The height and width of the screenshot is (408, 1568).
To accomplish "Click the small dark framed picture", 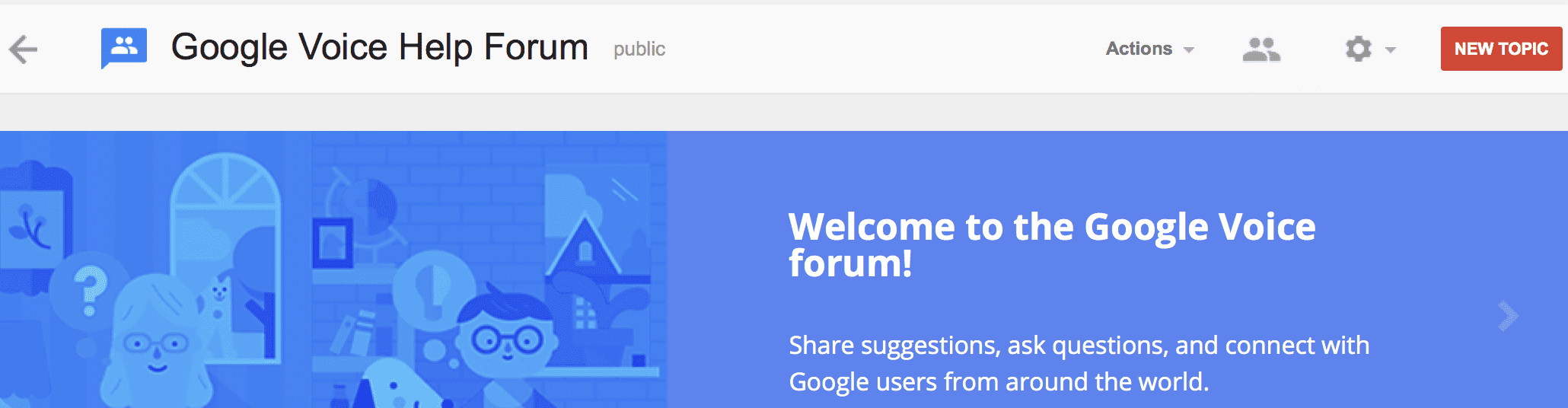I will click(x=333, y=243).
